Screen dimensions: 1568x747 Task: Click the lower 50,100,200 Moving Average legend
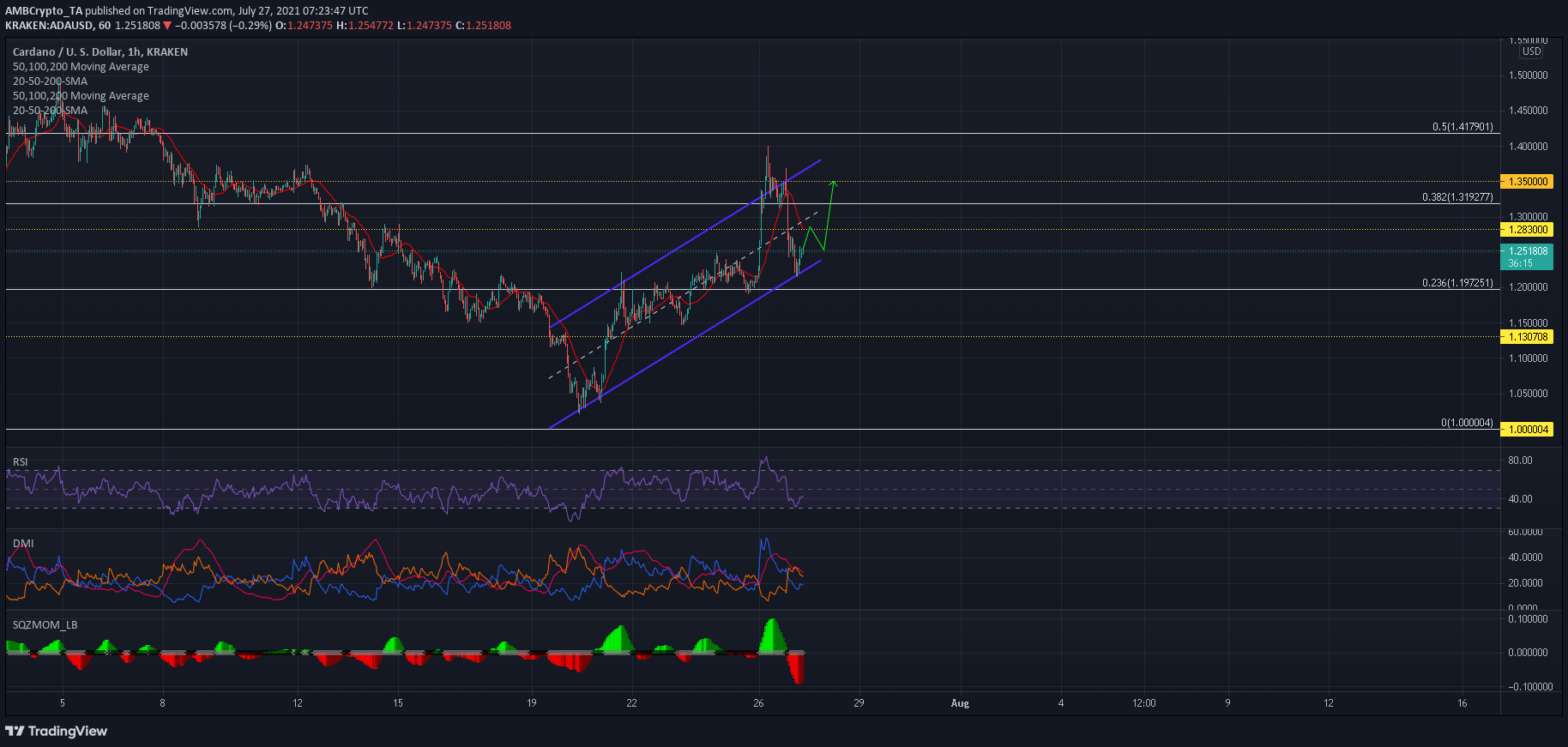(81, 96)
